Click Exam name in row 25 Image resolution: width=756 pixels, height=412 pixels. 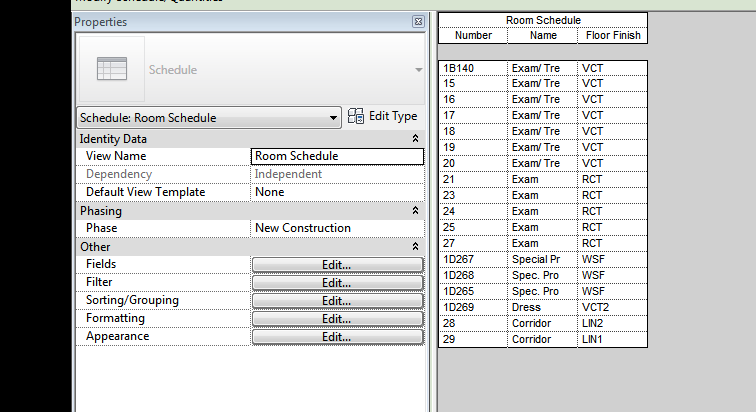(542, 227)
